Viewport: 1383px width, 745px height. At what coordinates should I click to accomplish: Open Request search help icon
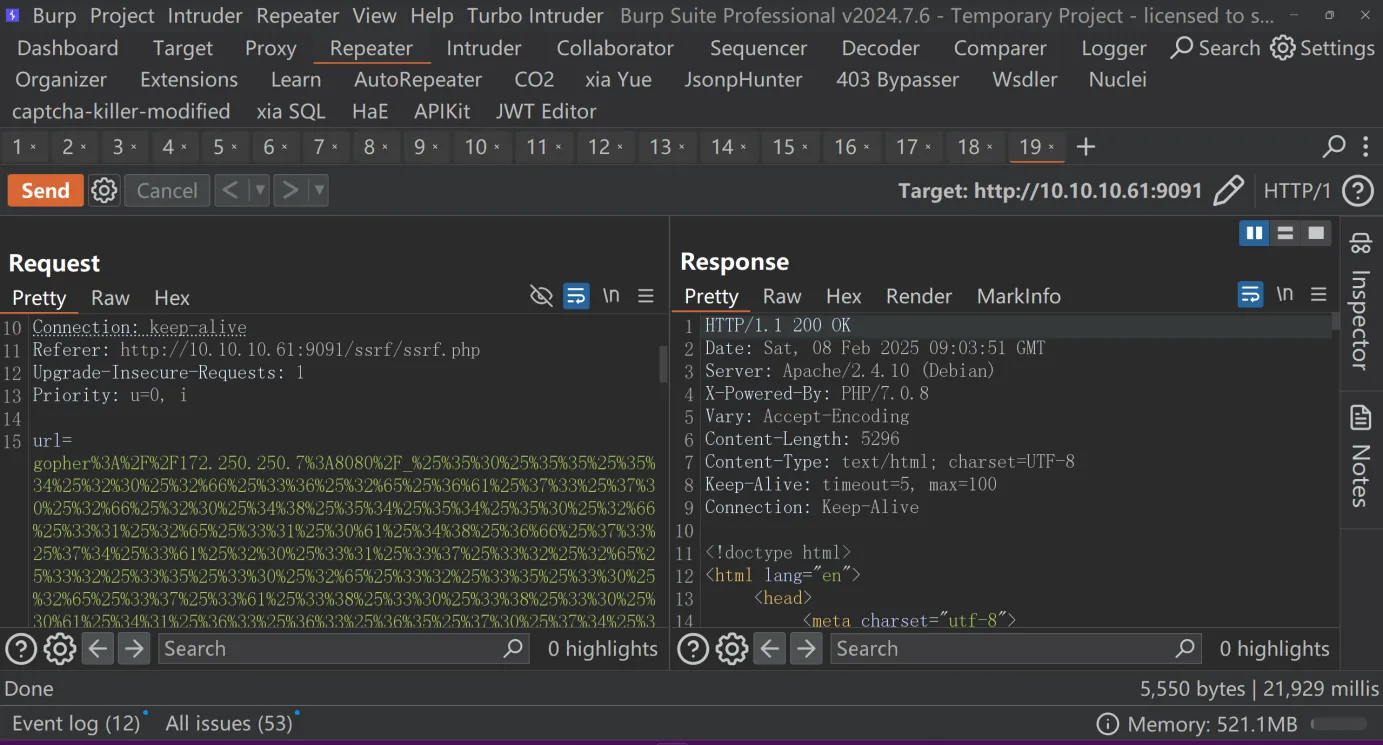pyautogui.click(x=21, y=649)
